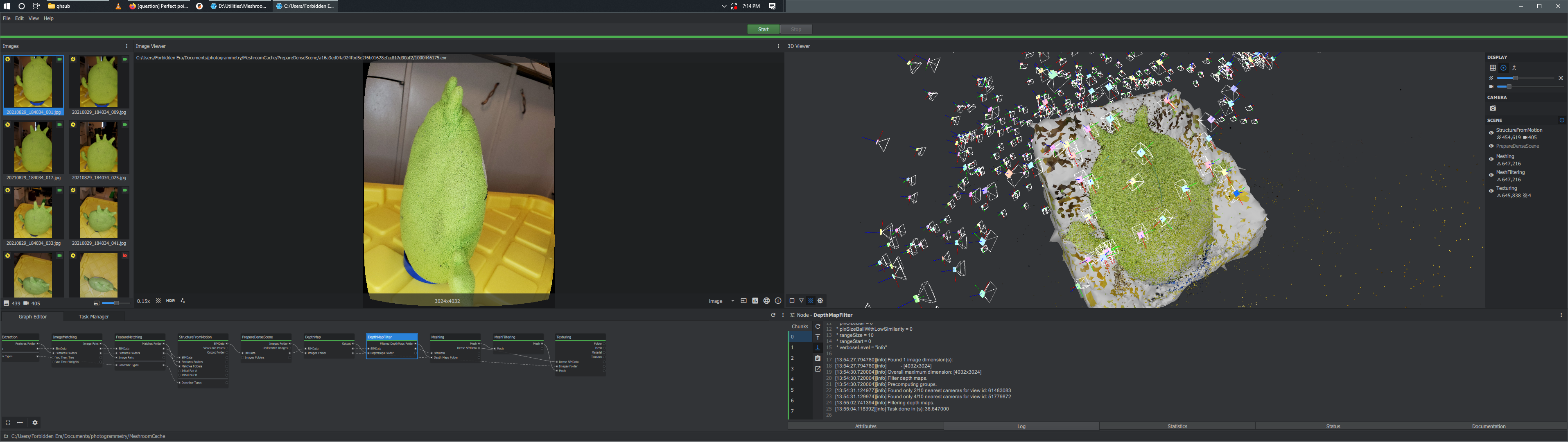1568x442 pixels.
Task: Toggle the origin axes display icon
Action: click(x=1514, y=68)
